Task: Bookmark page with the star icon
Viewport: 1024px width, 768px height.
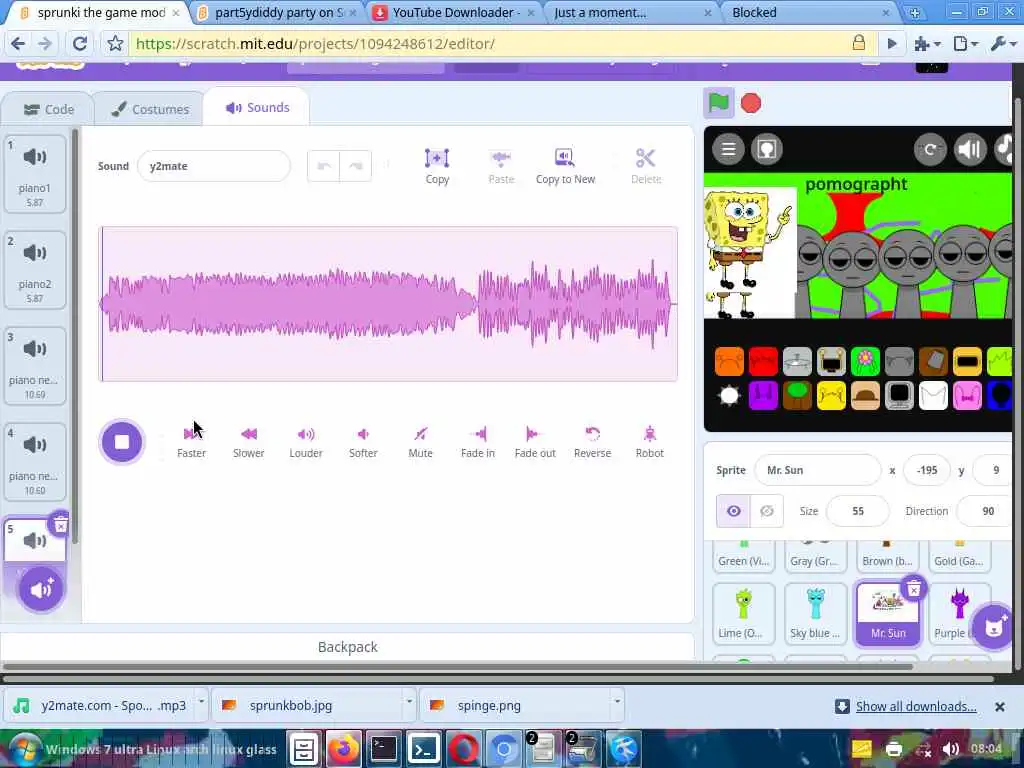Action: (x=116, y=44)
